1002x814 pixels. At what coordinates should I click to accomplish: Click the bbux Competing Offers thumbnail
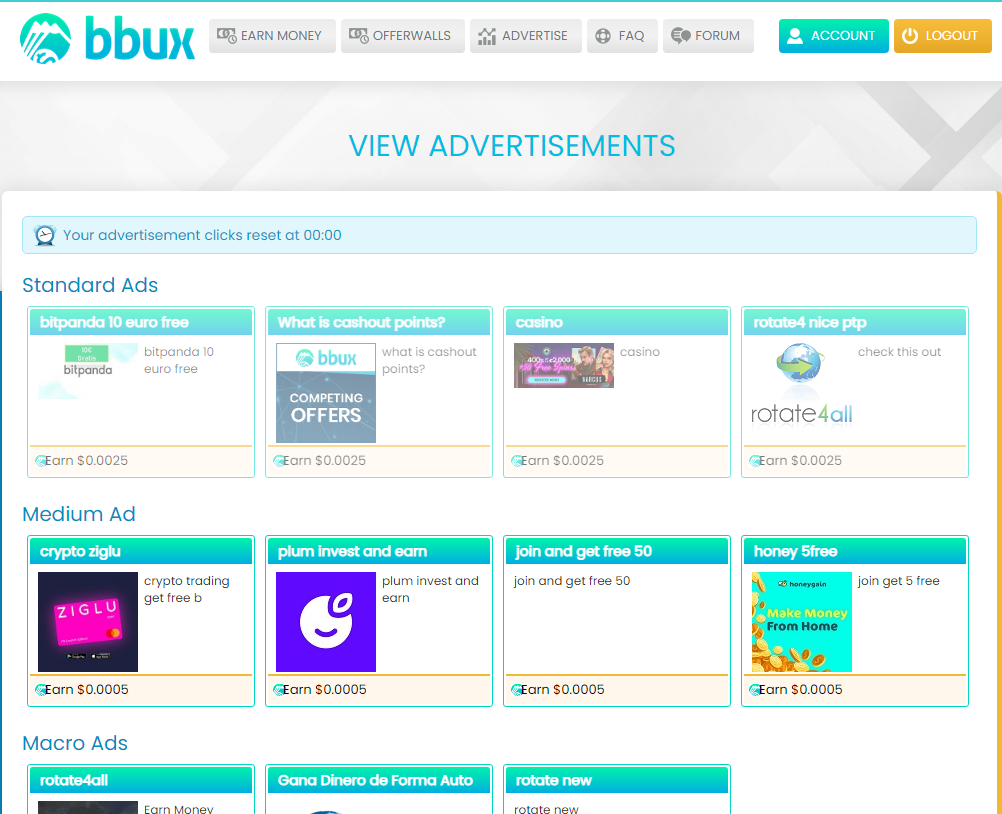point(326,393)
